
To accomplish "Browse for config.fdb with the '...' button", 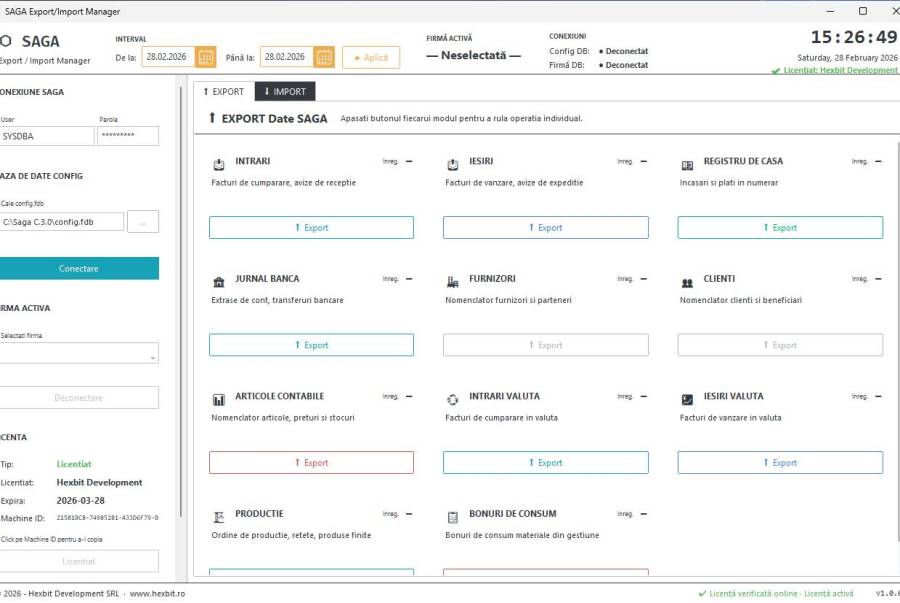I will click(143, 222).
